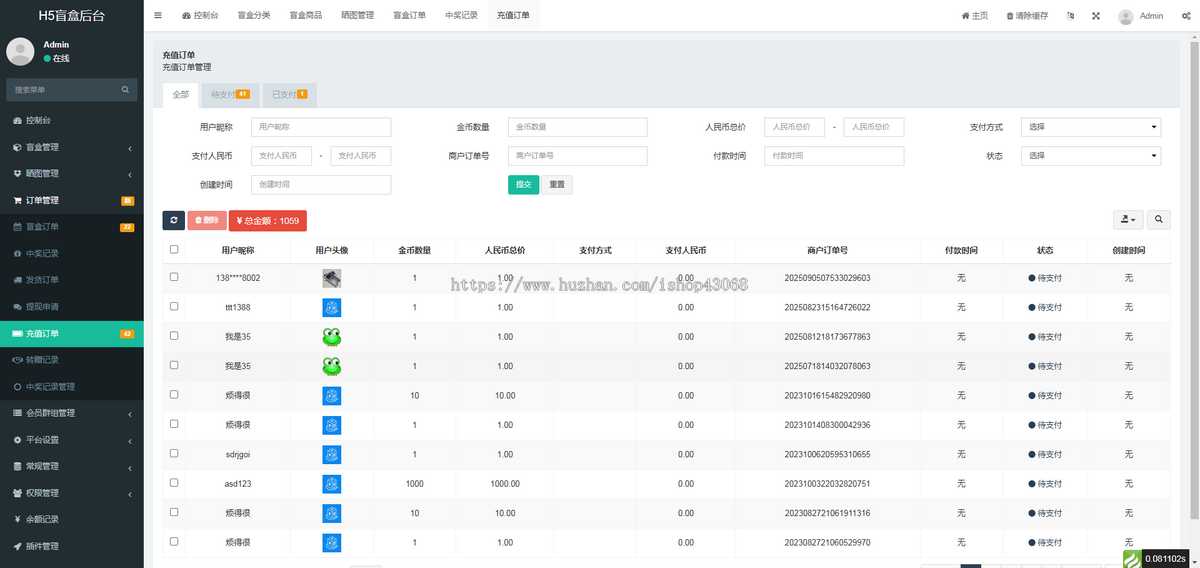Toggle the sidebar with the hamburger icon
The height and width of the screenshot is (568, 1200).
(158, 16)
